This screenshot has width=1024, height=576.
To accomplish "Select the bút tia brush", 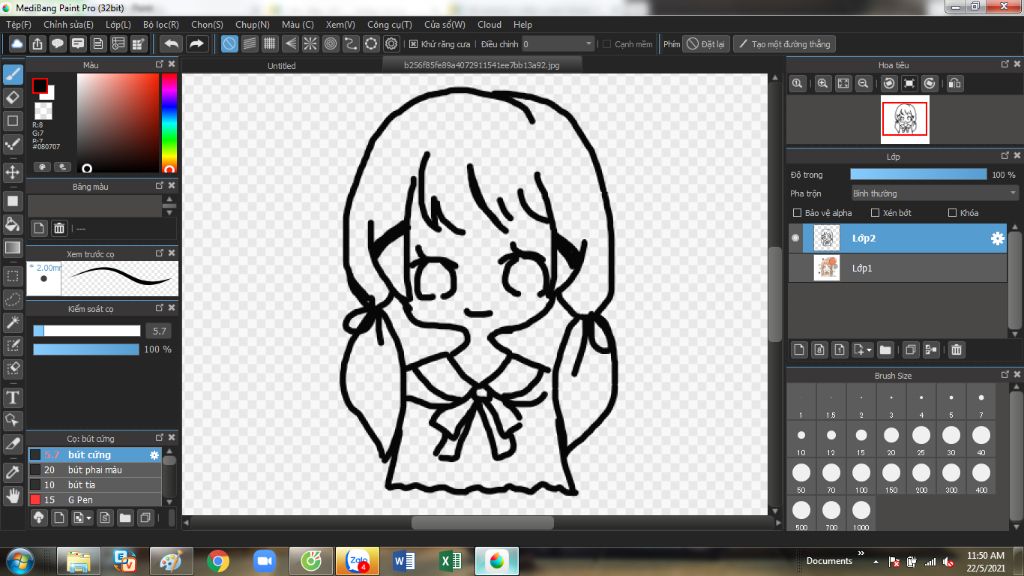I will (x=95, y=485).
